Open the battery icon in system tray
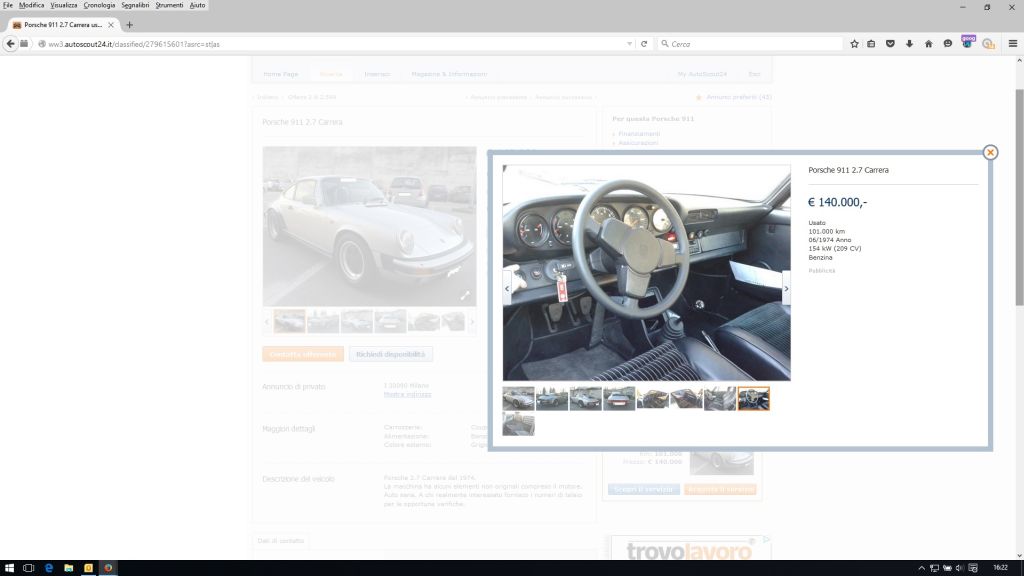 (947, 568)
